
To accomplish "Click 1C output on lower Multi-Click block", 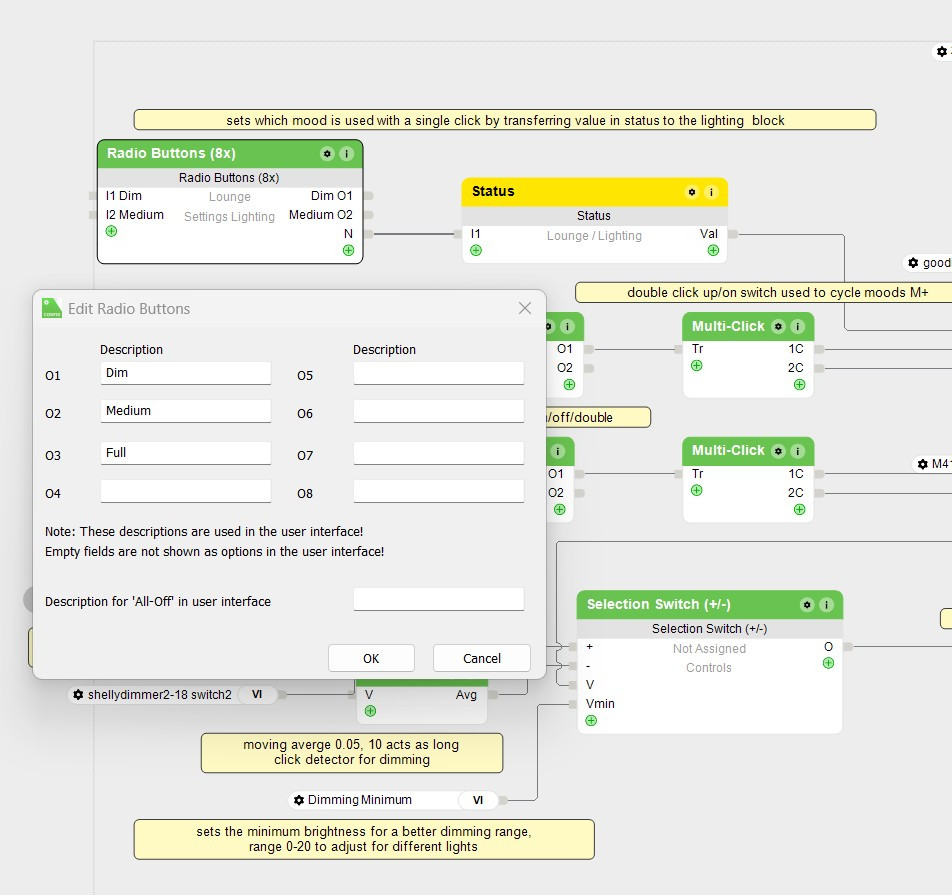I will coord(796,474).
